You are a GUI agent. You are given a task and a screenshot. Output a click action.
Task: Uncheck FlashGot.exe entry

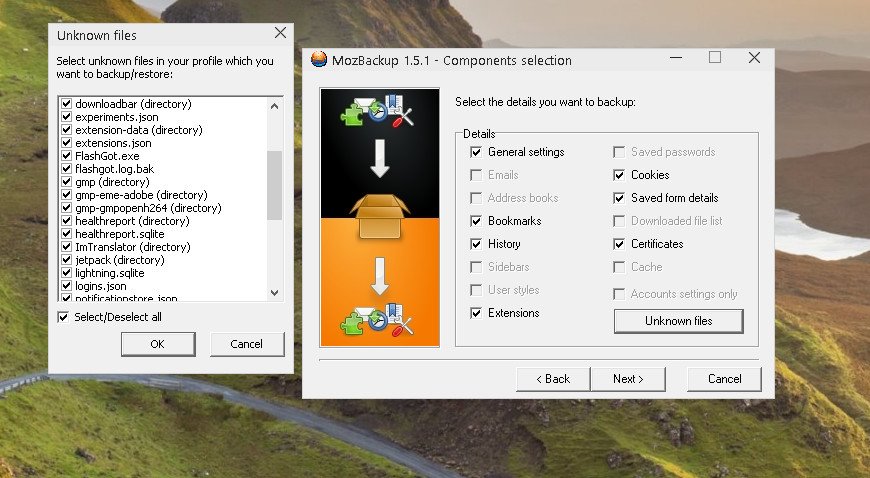pos(67,156)
